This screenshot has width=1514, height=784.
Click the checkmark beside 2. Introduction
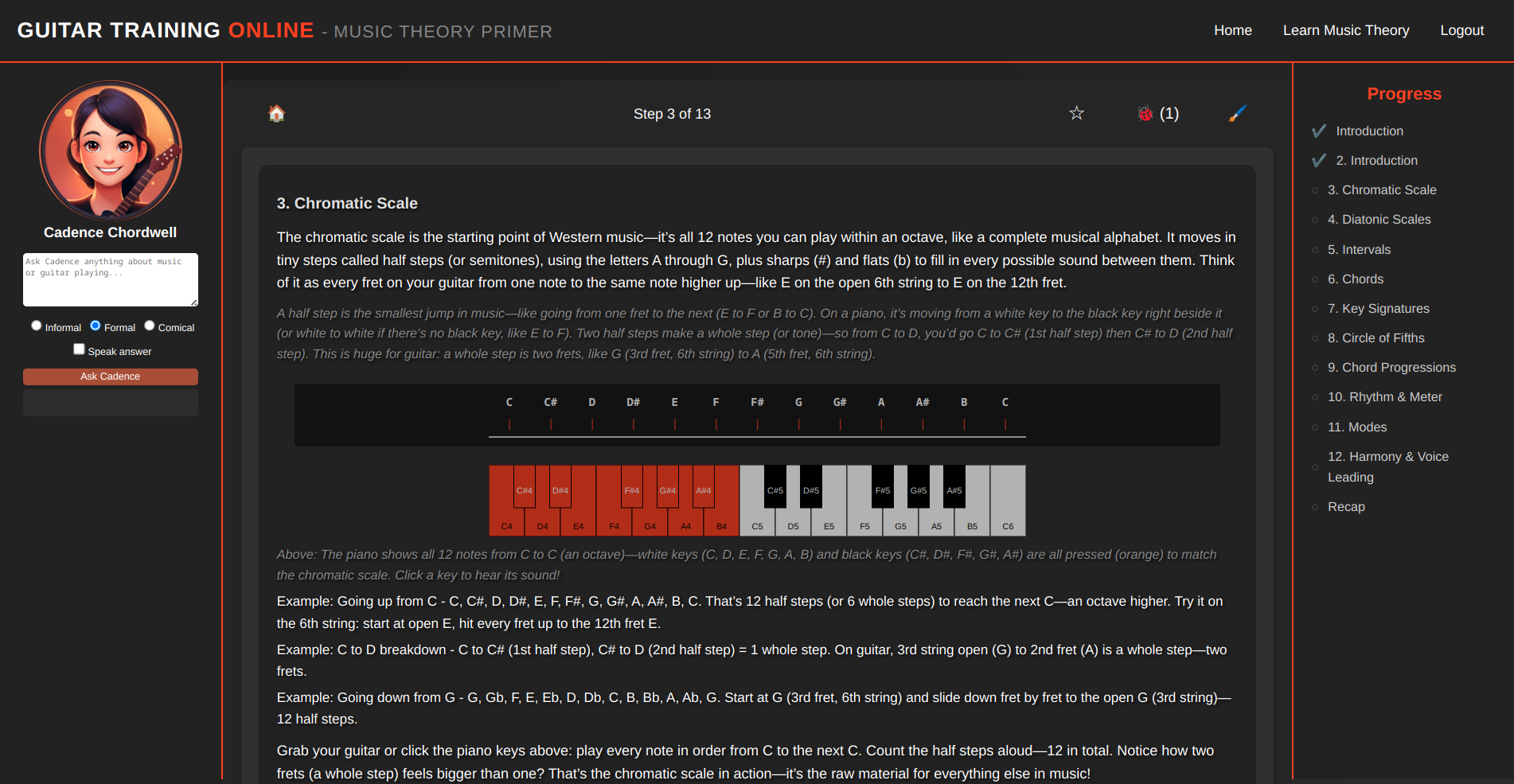click(1319, 160)
